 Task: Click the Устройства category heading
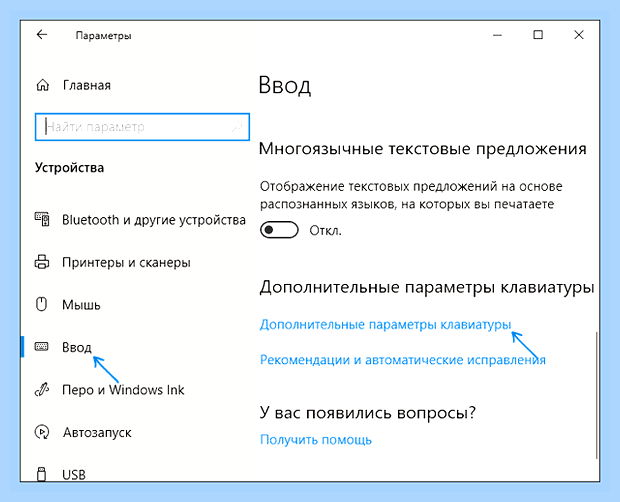[x=69, y=168]
